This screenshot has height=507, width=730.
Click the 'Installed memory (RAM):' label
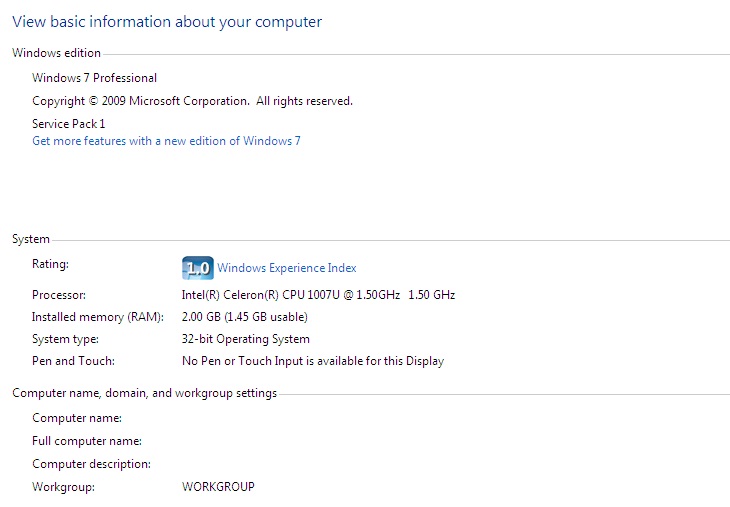(98, 317)
